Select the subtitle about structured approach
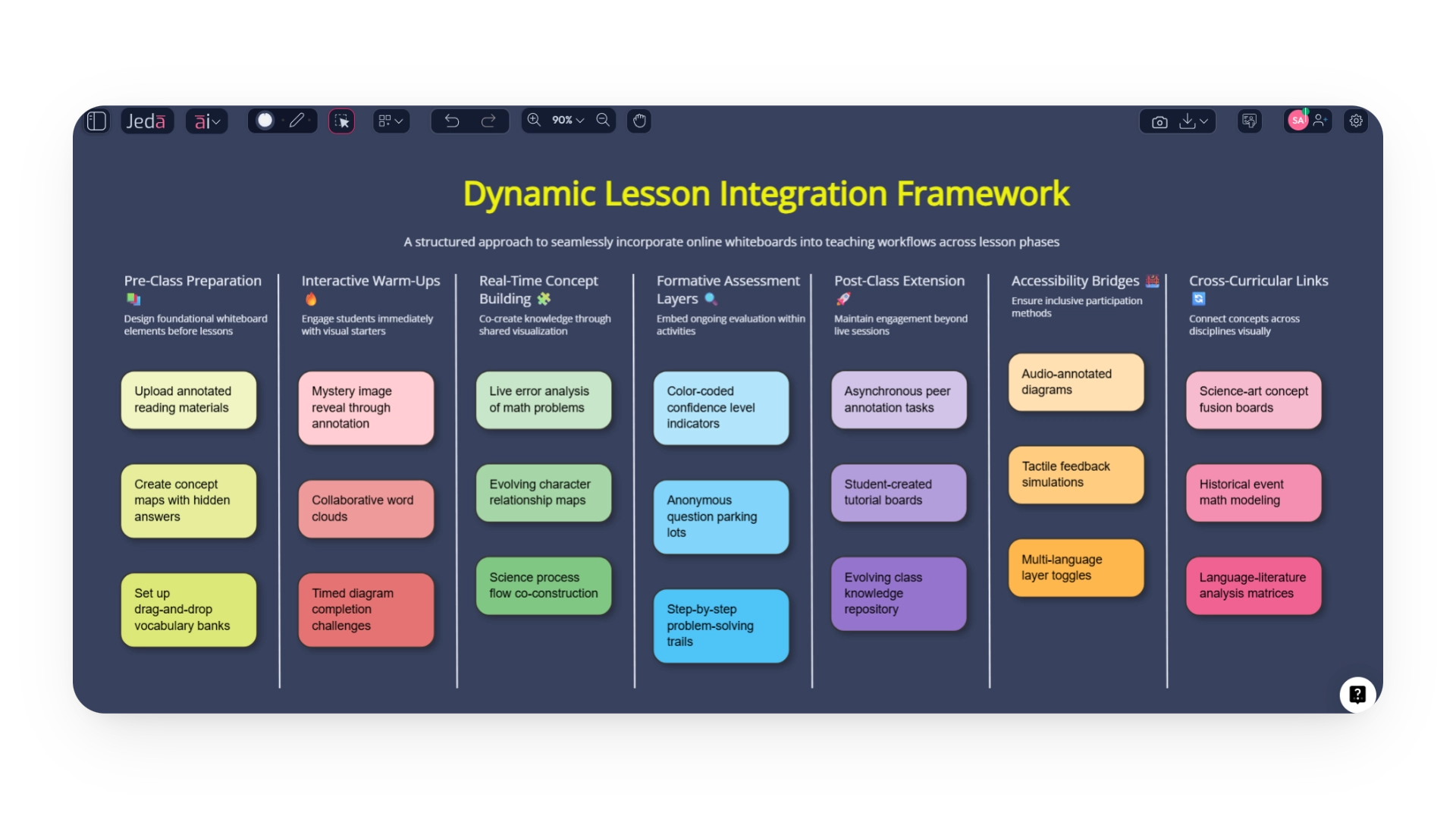 [731, 242]
